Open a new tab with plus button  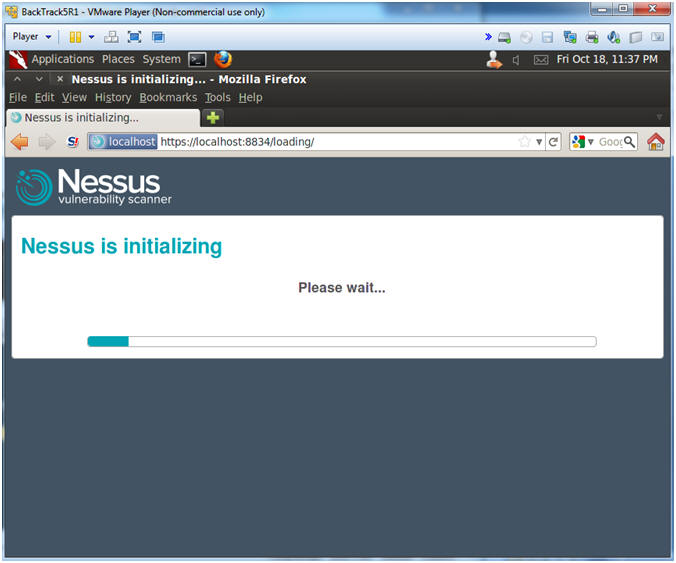tap(213, 117)
